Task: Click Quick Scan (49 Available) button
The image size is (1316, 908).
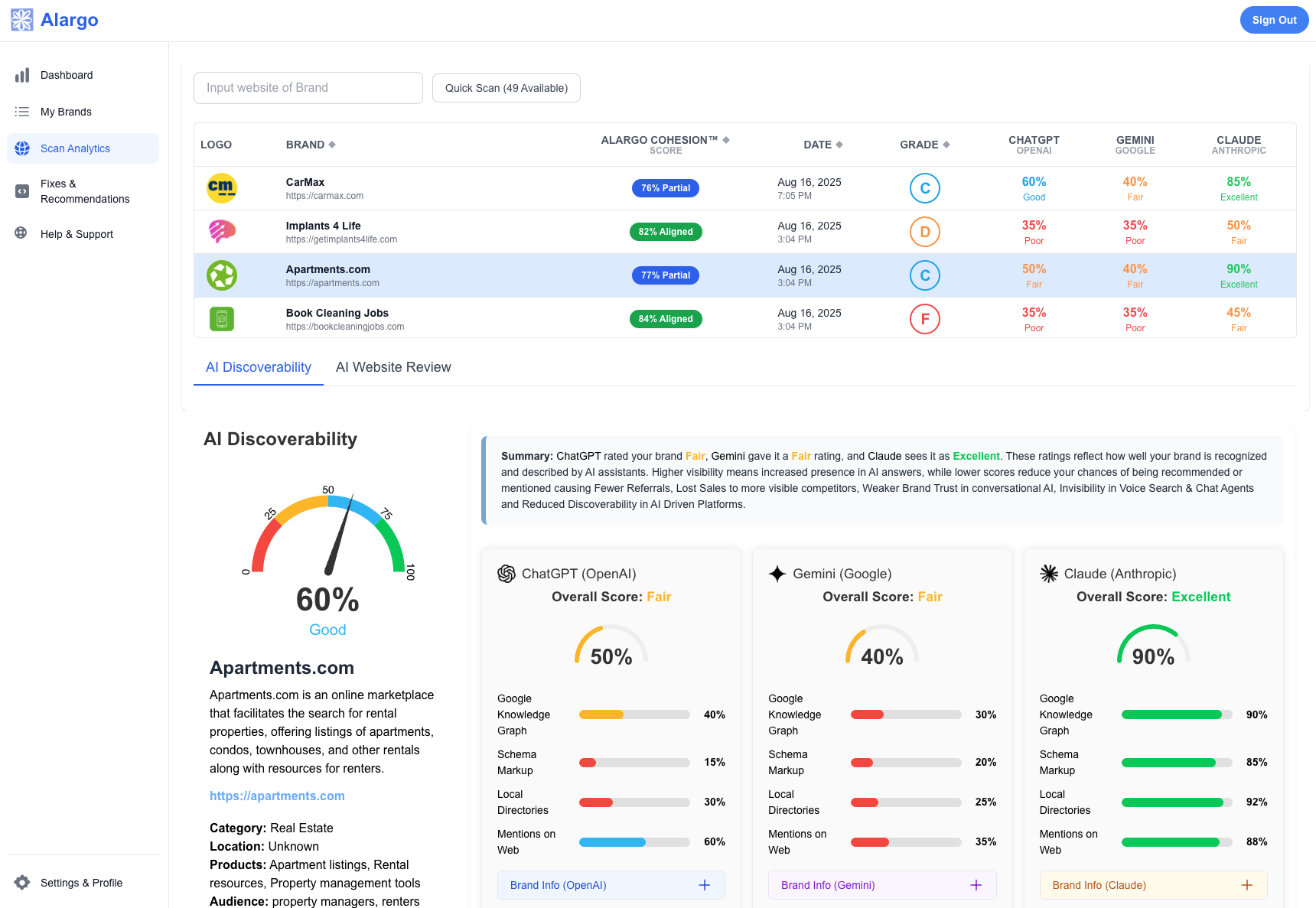Action: pyautogui.click(x=507, y=88)
